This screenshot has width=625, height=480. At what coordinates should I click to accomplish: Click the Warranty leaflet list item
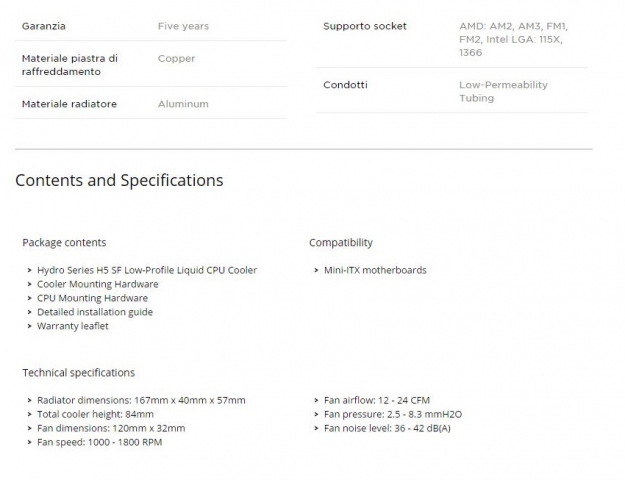point(73,326)
